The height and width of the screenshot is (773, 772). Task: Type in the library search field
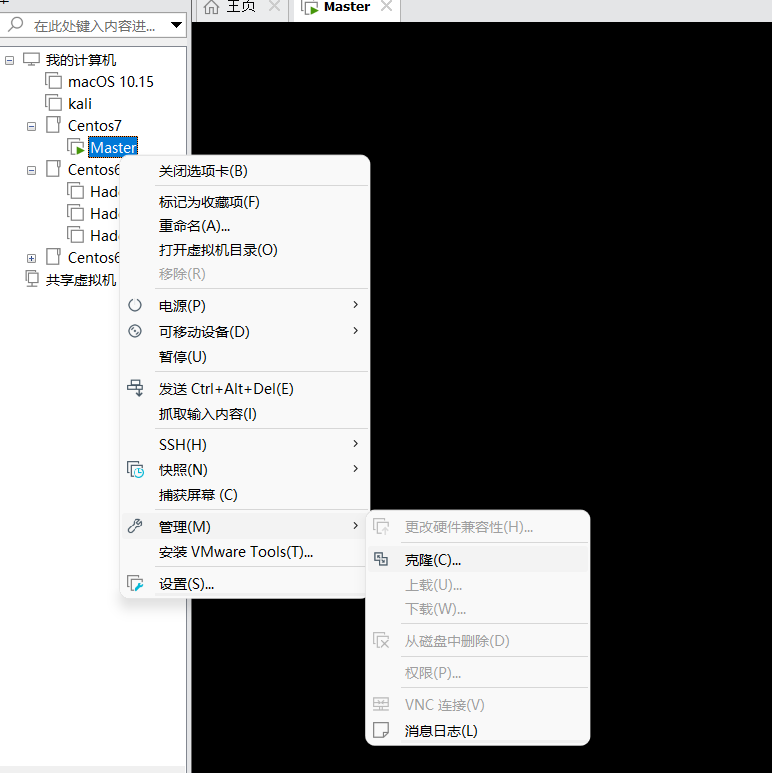pos(94,25)
